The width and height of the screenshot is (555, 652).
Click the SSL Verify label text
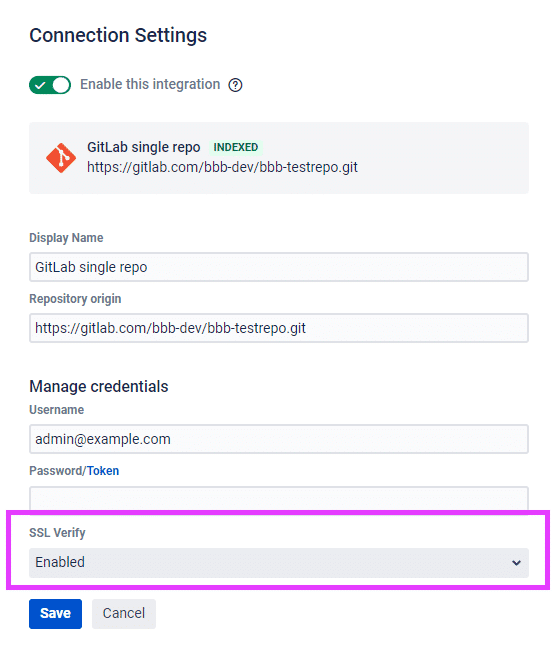click(x=57, y=533)
